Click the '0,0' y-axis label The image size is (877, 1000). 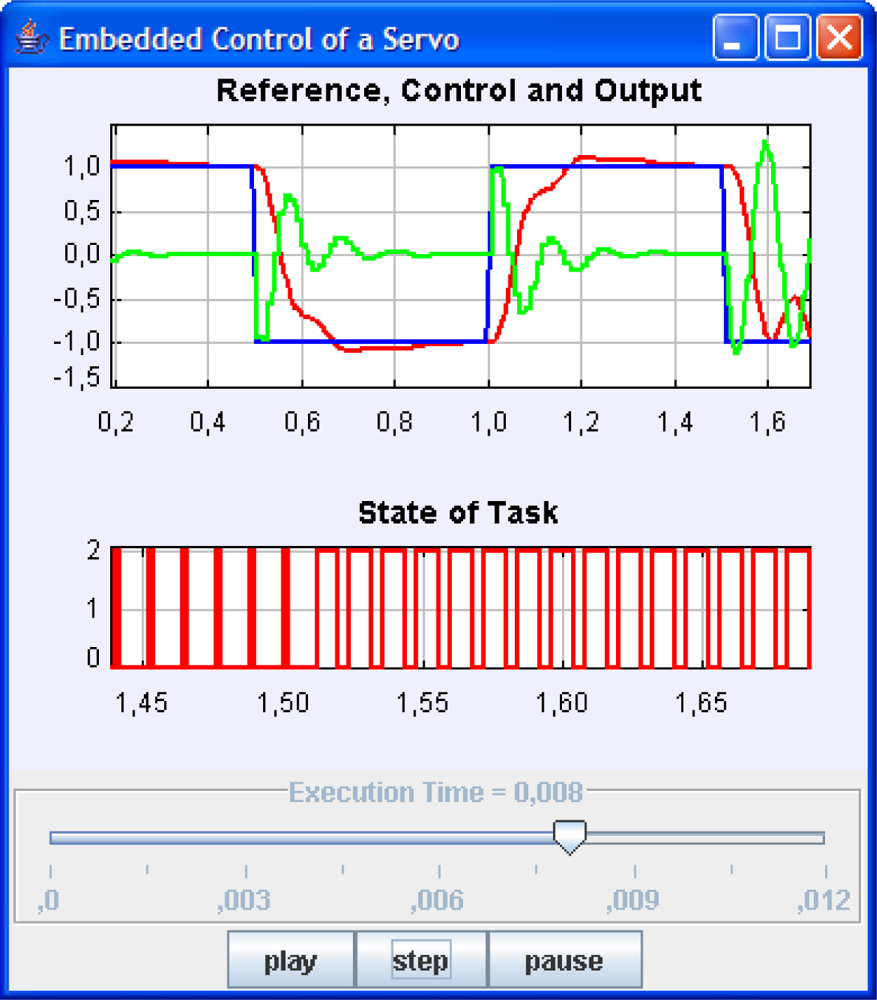(x=82, y=254)
